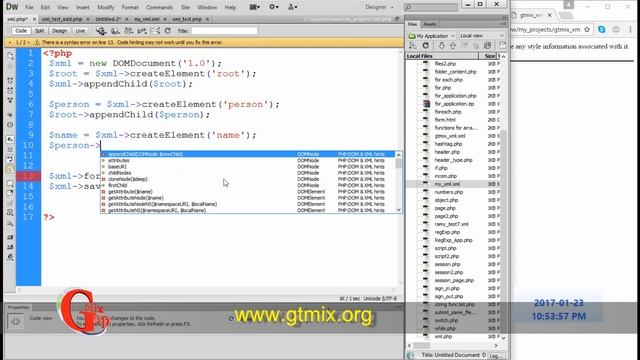Image resolution: width=640 pixels, height=360 pixels.
Task: Click the preview in browser globe icon
Action: tap(116, 31)
